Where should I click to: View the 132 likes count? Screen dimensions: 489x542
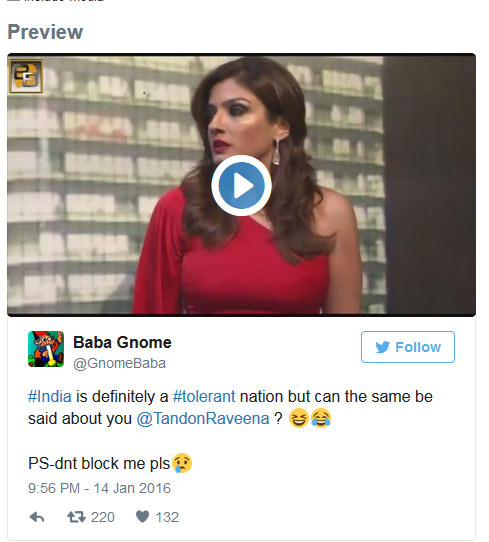[167, 517]
